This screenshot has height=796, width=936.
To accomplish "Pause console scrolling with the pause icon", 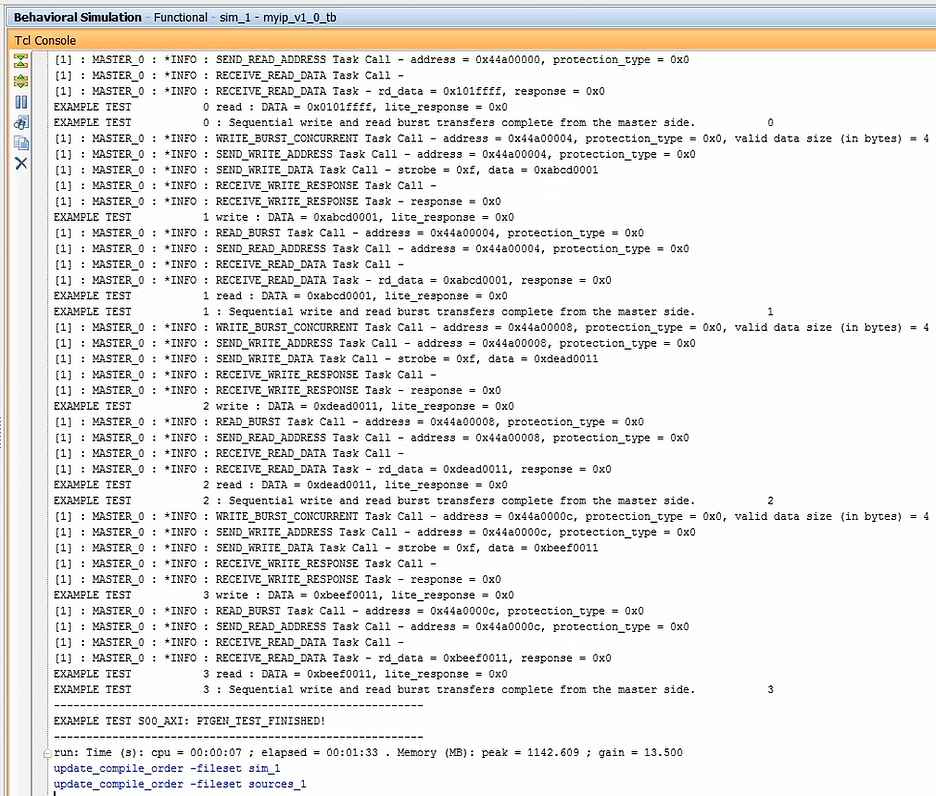I will [20, 100].
